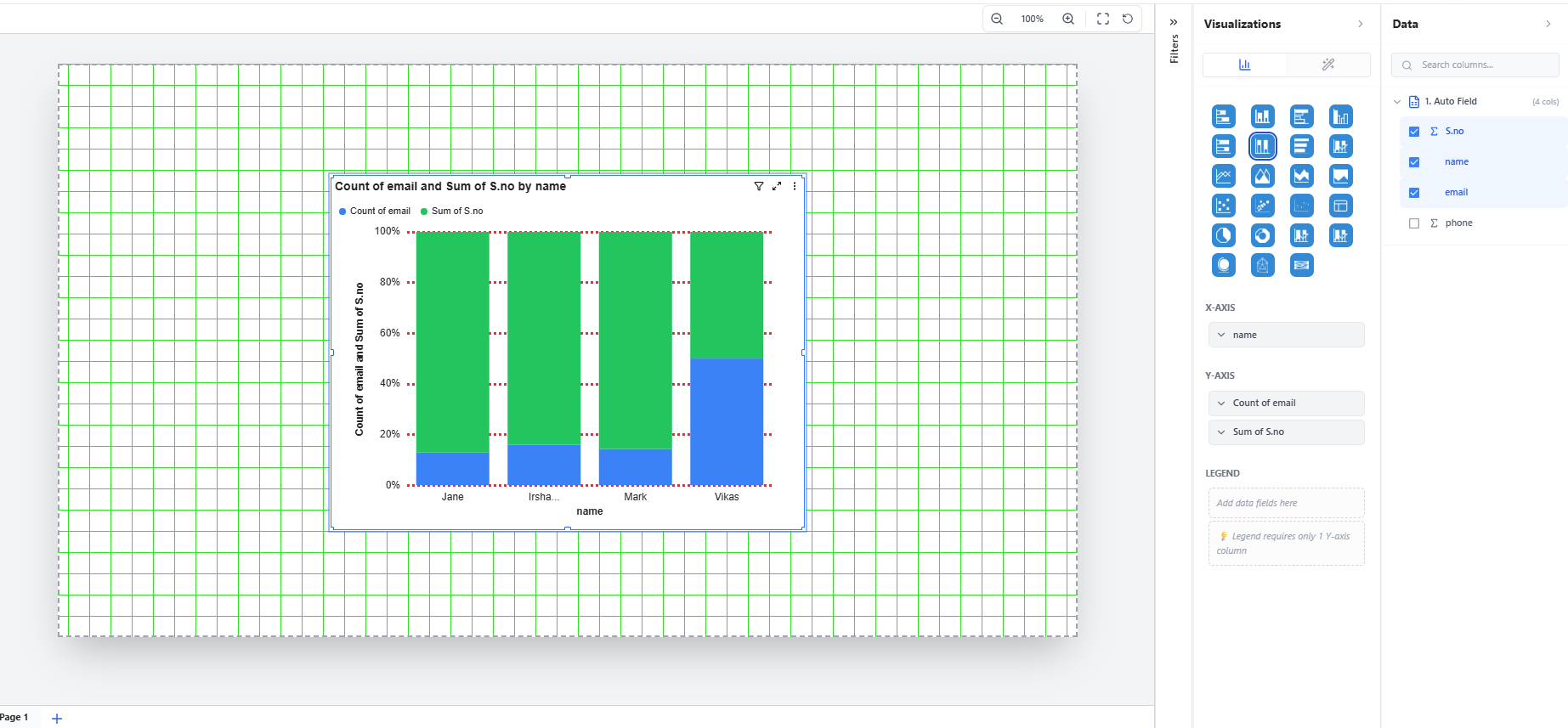Screen dimensions: 1568x728
Task: Click the zoom out magnifier icon
Action: (x=997, y=19)
